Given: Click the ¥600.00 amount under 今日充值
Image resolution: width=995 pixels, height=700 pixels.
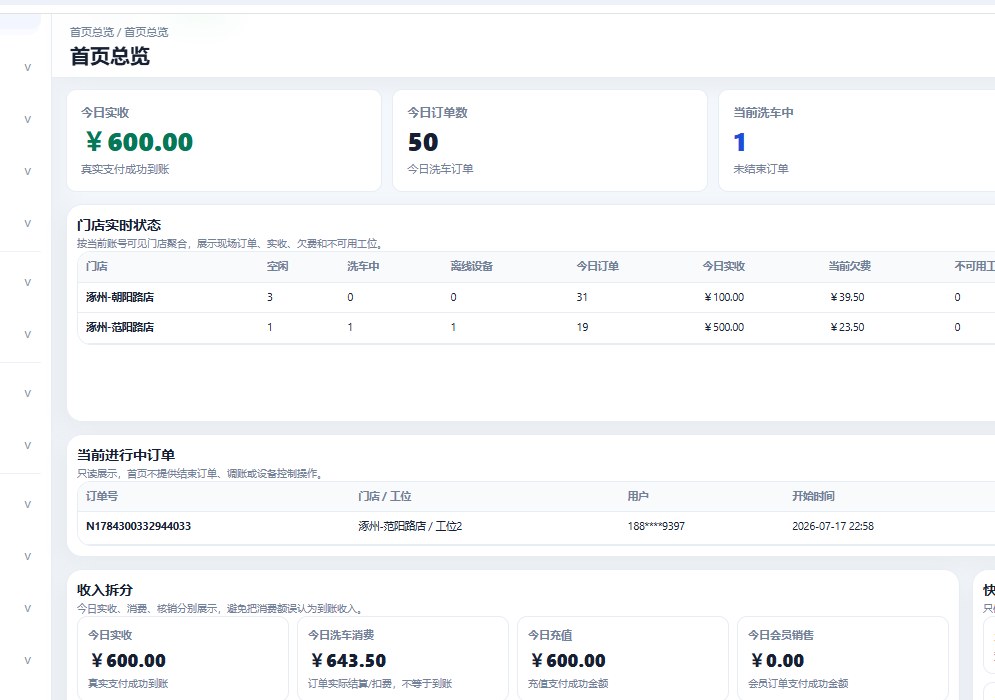Looking at the screenshot, I should [569, 661].
